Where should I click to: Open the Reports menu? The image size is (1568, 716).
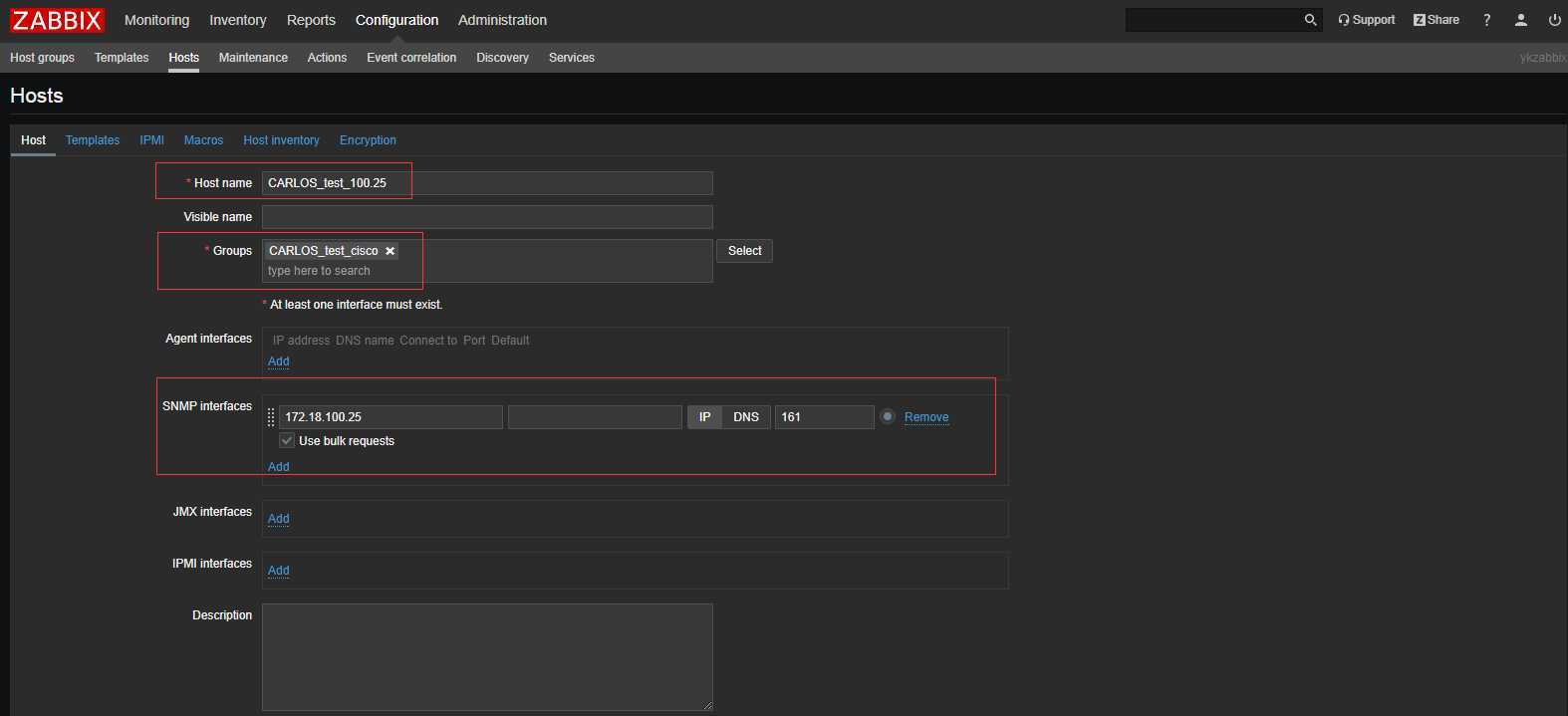(311, 20)
